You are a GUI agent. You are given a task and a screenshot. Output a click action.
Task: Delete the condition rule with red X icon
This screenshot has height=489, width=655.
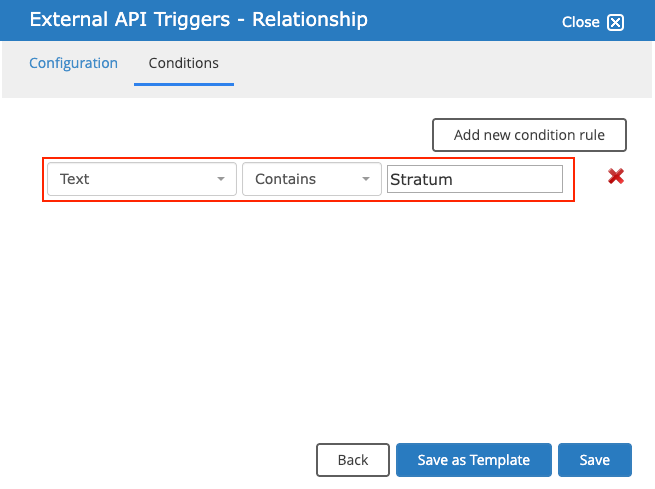pos(616,176)
